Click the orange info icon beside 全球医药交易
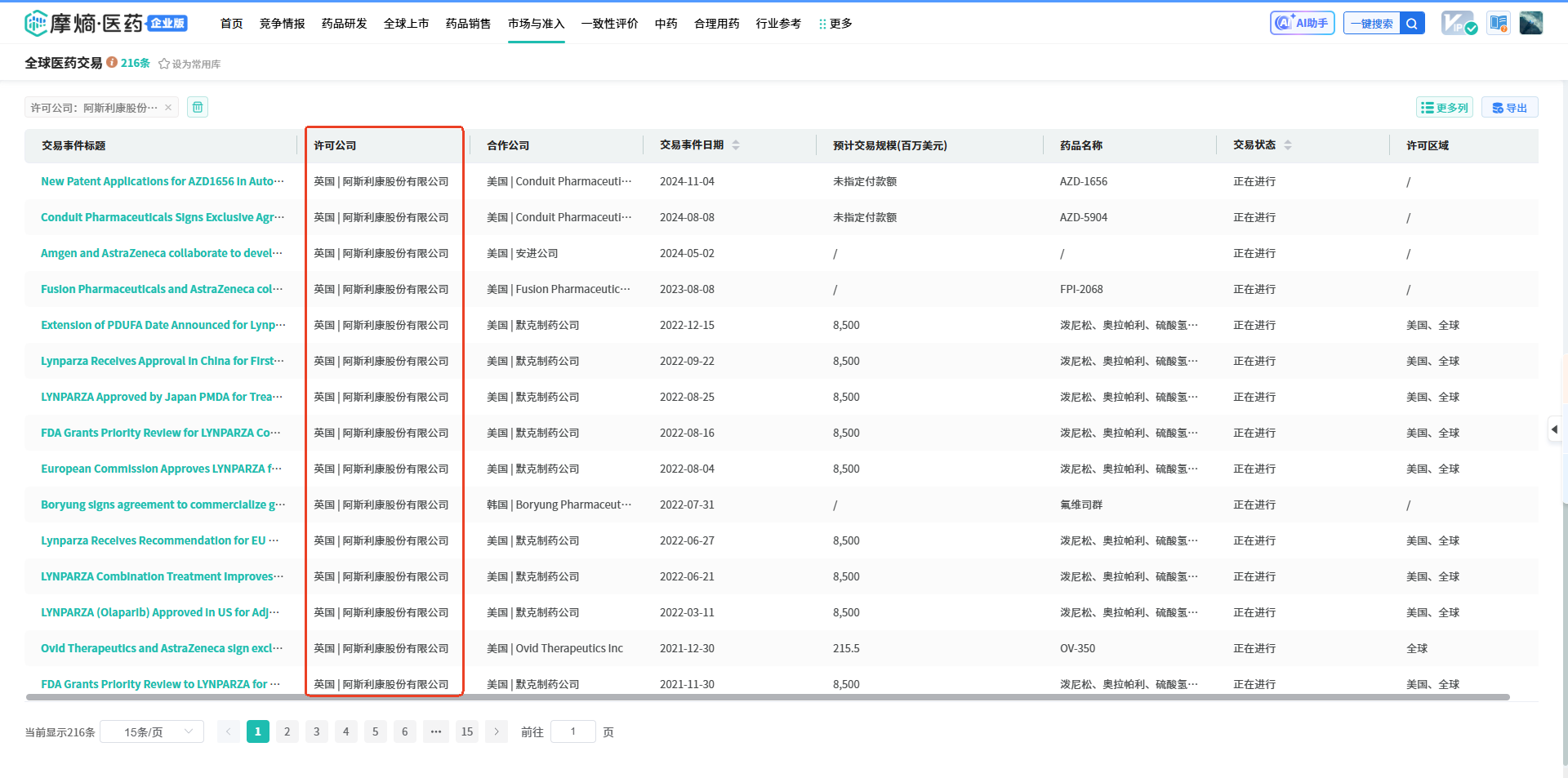 pyautogui.click(x=112, y=62)
